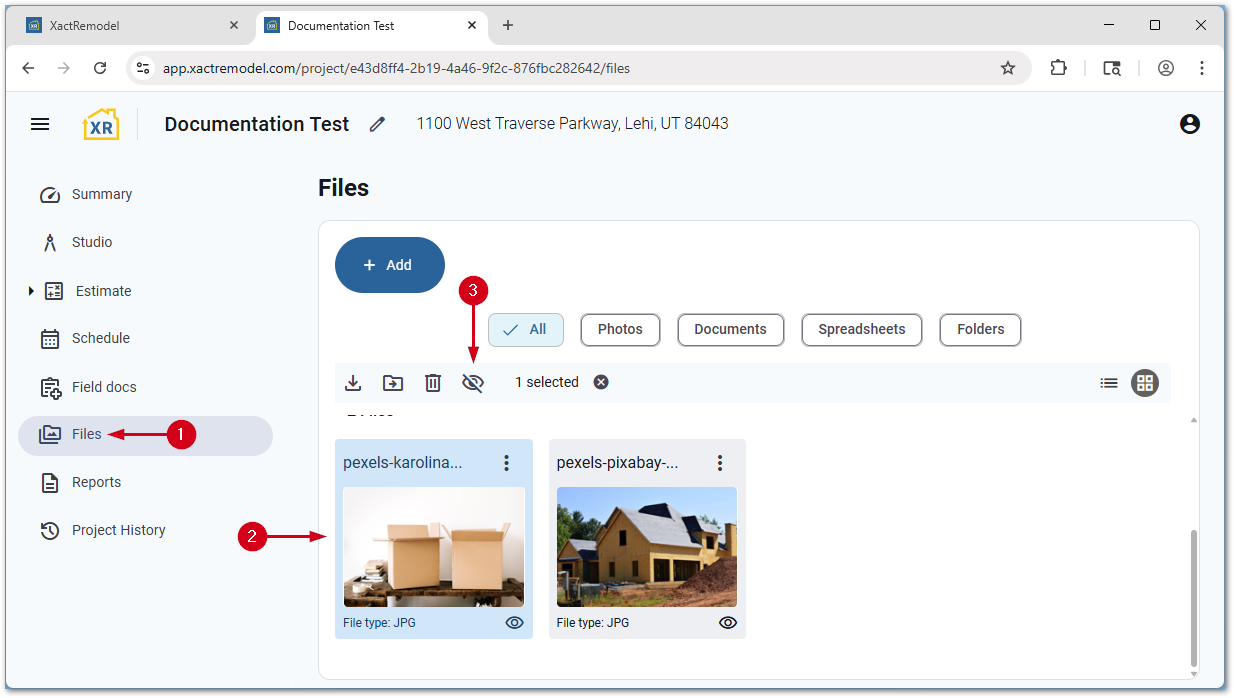Expand the Estimate menu arrow
The image size is (1234, 698).
(x=31, y=291)
